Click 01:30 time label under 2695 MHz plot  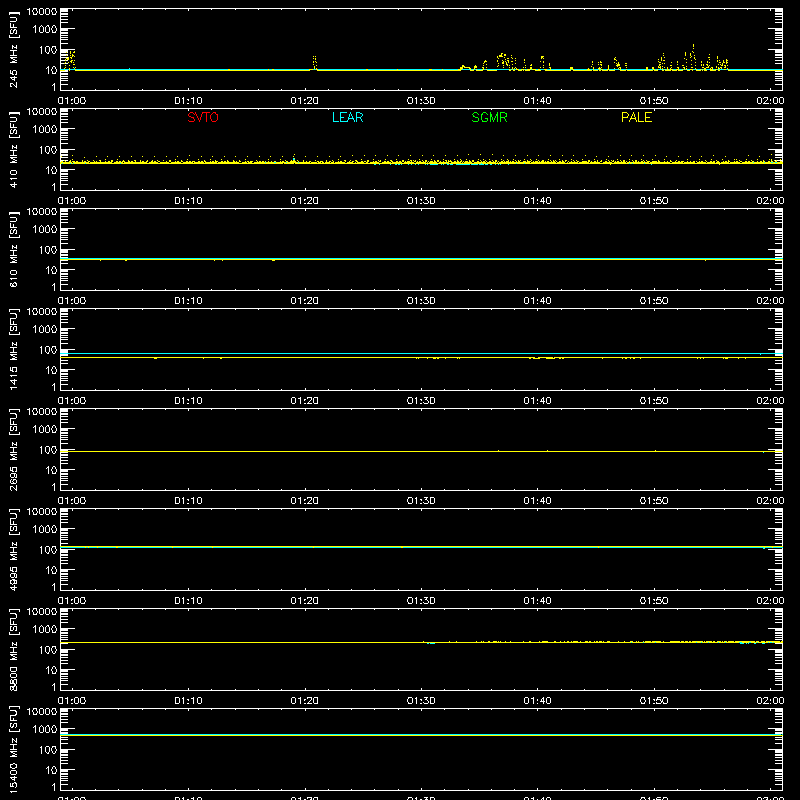point(421,501)
